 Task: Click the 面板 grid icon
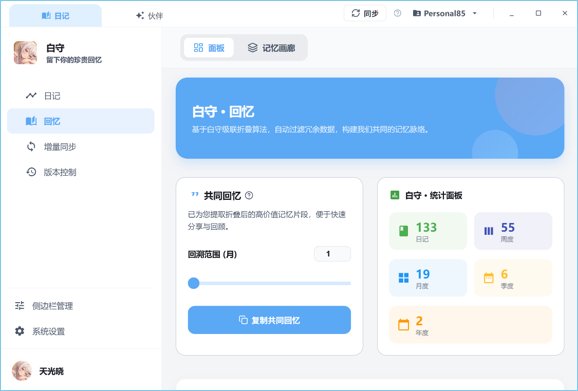198,48
